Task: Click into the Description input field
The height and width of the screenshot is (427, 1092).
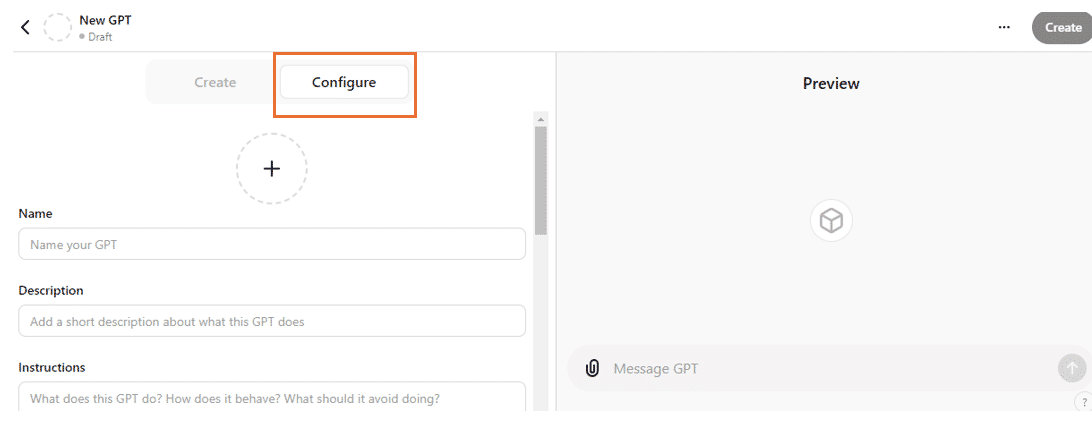Action: [272, 321]
